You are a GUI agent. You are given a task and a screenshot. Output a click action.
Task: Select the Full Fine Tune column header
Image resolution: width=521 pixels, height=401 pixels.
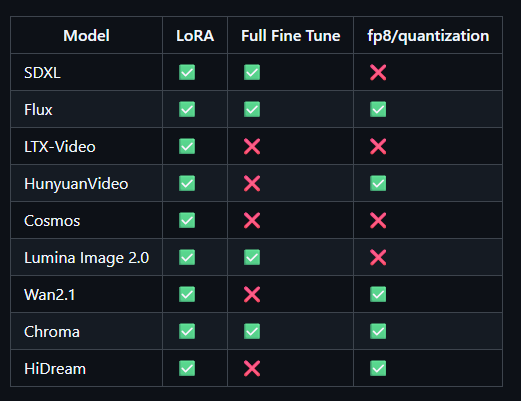click(x=291, y=36)
